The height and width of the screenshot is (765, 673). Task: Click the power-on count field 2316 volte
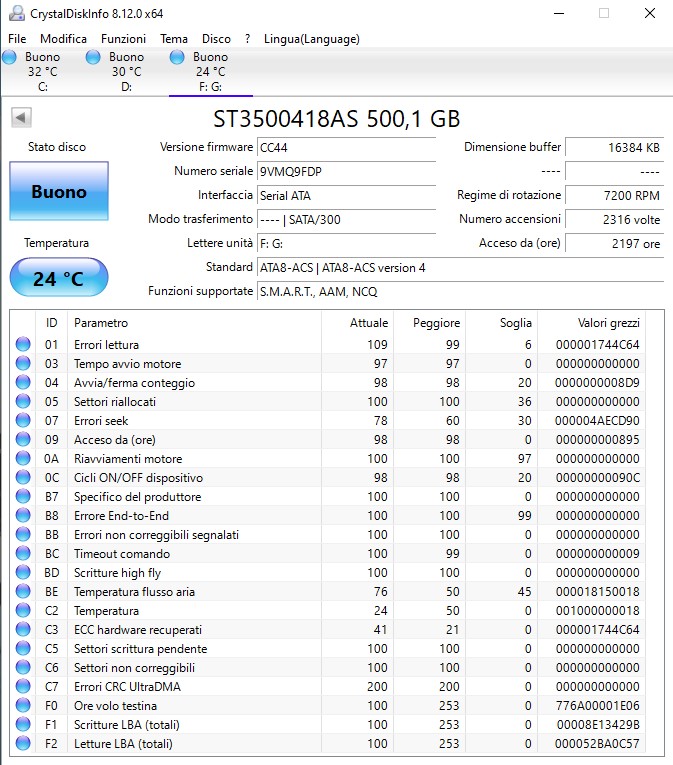click(614, 219)
